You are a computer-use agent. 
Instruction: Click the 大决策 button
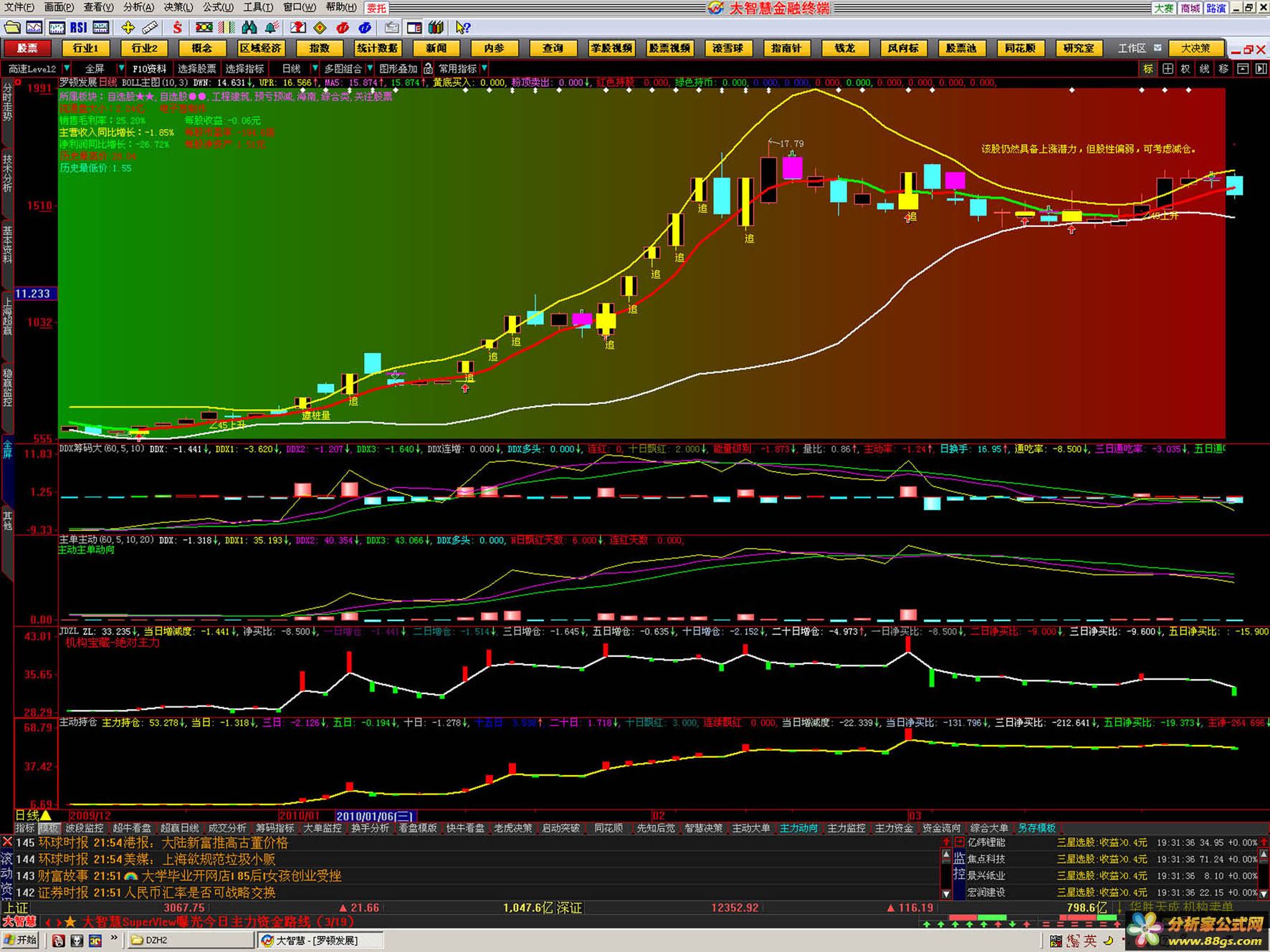(1195, 48)
